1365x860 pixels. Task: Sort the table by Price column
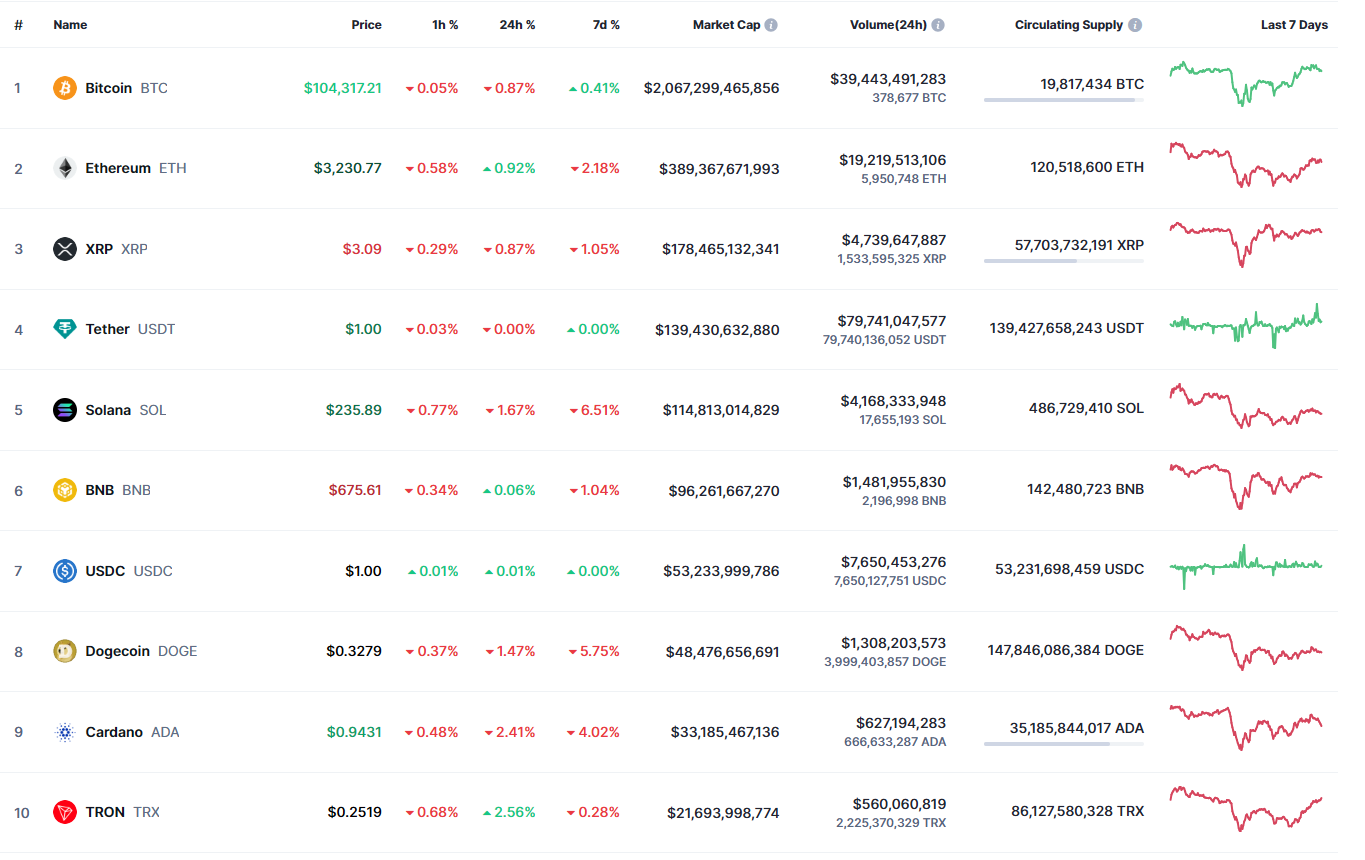point(366,25)
